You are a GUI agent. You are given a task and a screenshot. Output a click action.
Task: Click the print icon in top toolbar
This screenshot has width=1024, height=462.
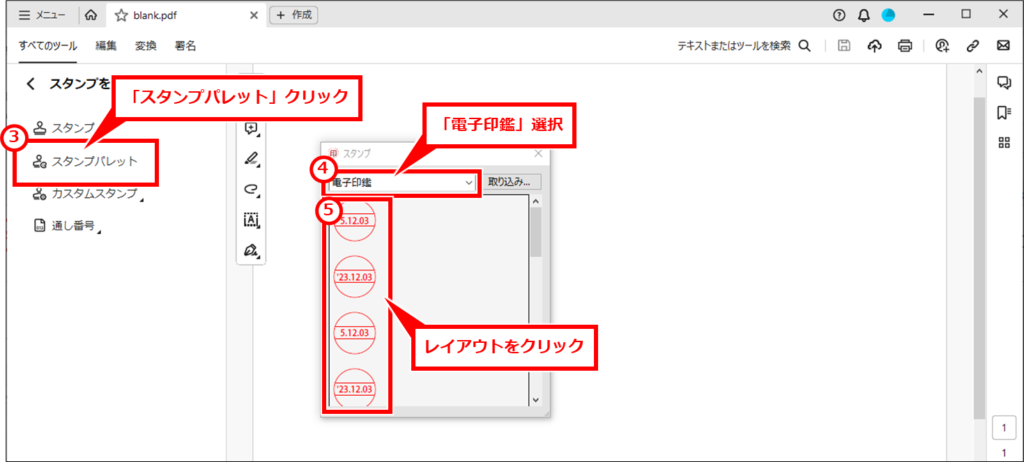click(904, 45)
